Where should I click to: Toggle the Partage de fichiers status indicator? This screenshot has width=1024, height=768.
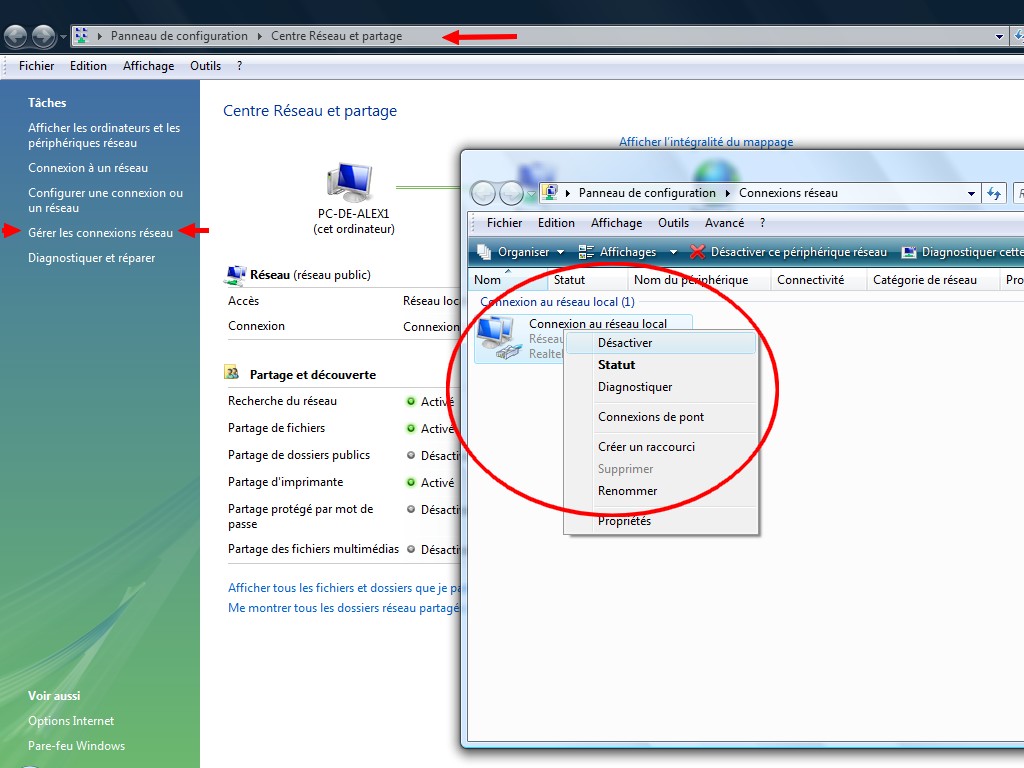(x=410, y=428)
